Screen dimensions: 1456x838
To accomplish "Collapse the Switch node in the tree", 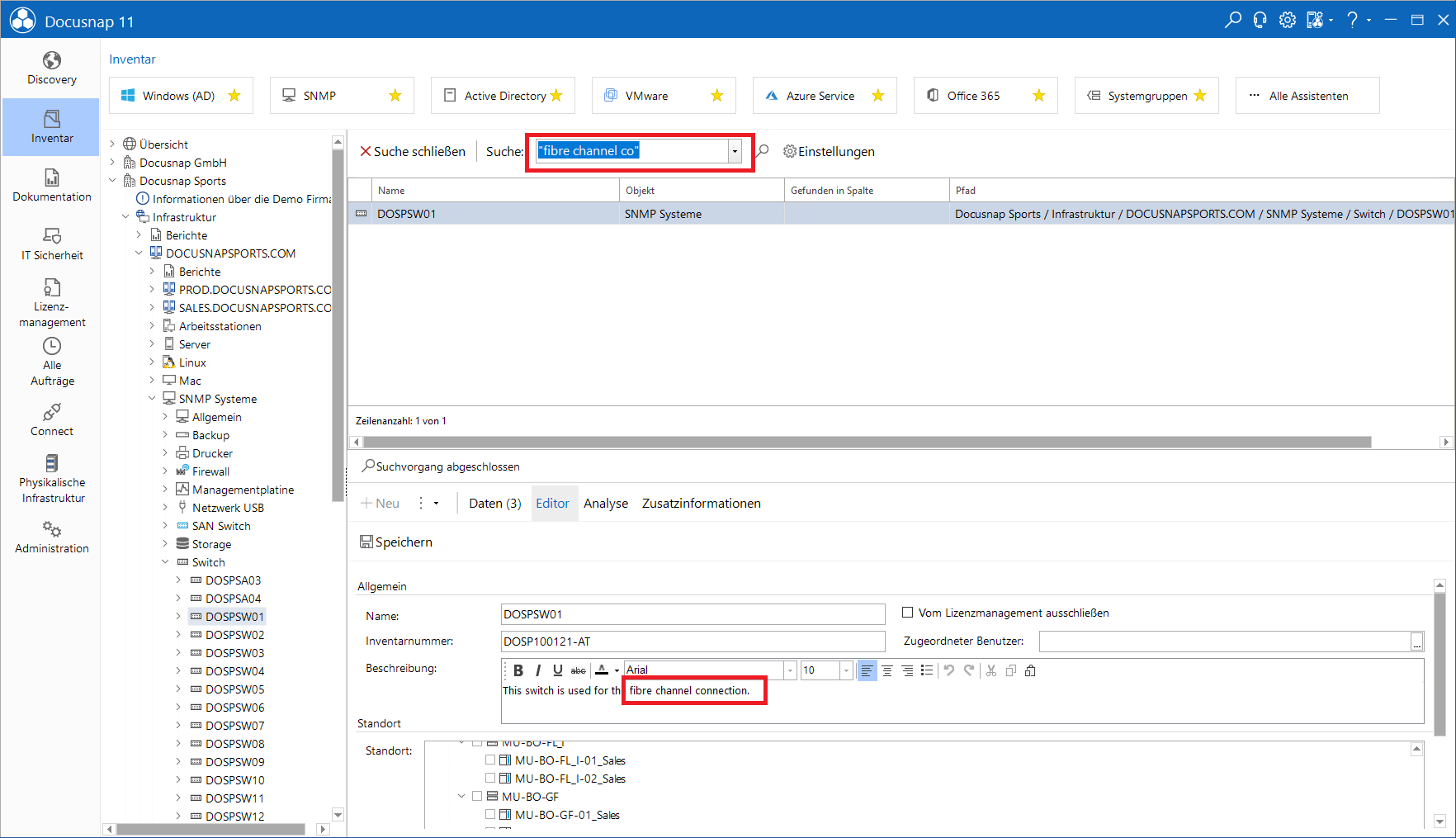I will [x=165, y=562].
